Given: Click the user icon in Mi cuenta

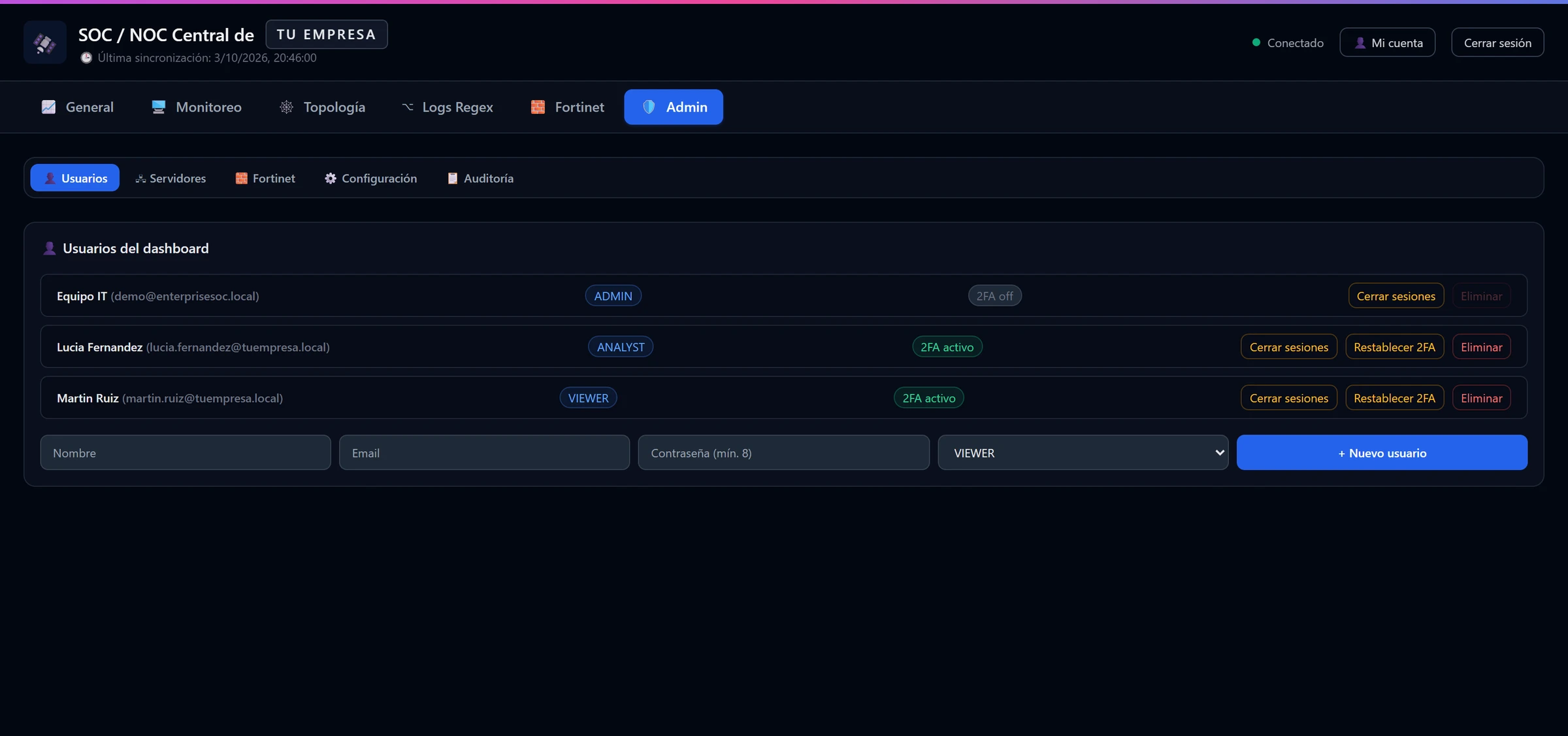Looking at the screenshot, I should click(1360, 42).
